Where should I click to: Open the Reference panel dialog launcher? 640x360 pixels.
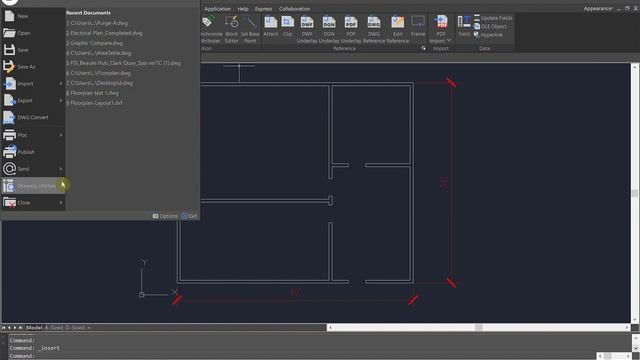[x=423, y=48]
